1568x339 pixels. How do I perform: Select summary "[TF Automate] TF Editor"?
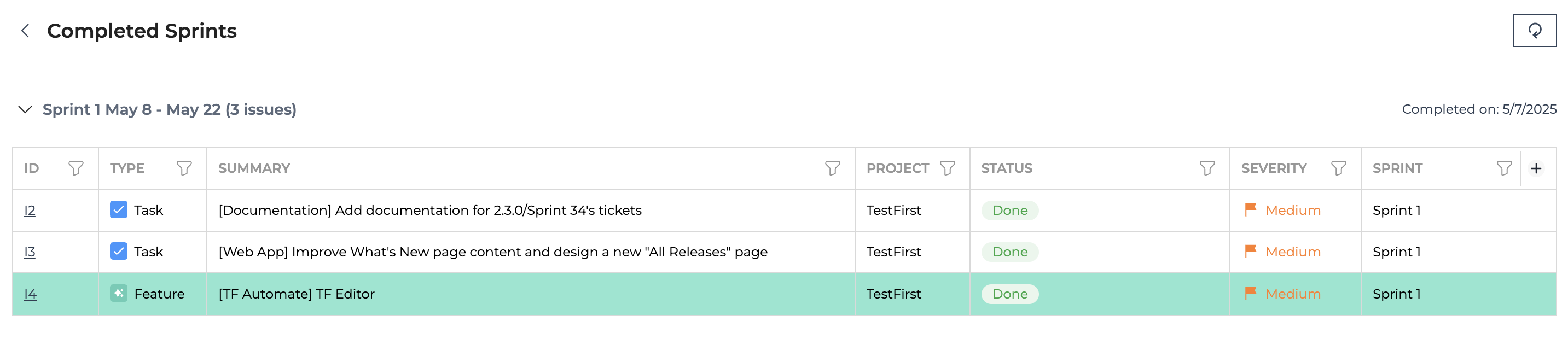click(297, 294)
